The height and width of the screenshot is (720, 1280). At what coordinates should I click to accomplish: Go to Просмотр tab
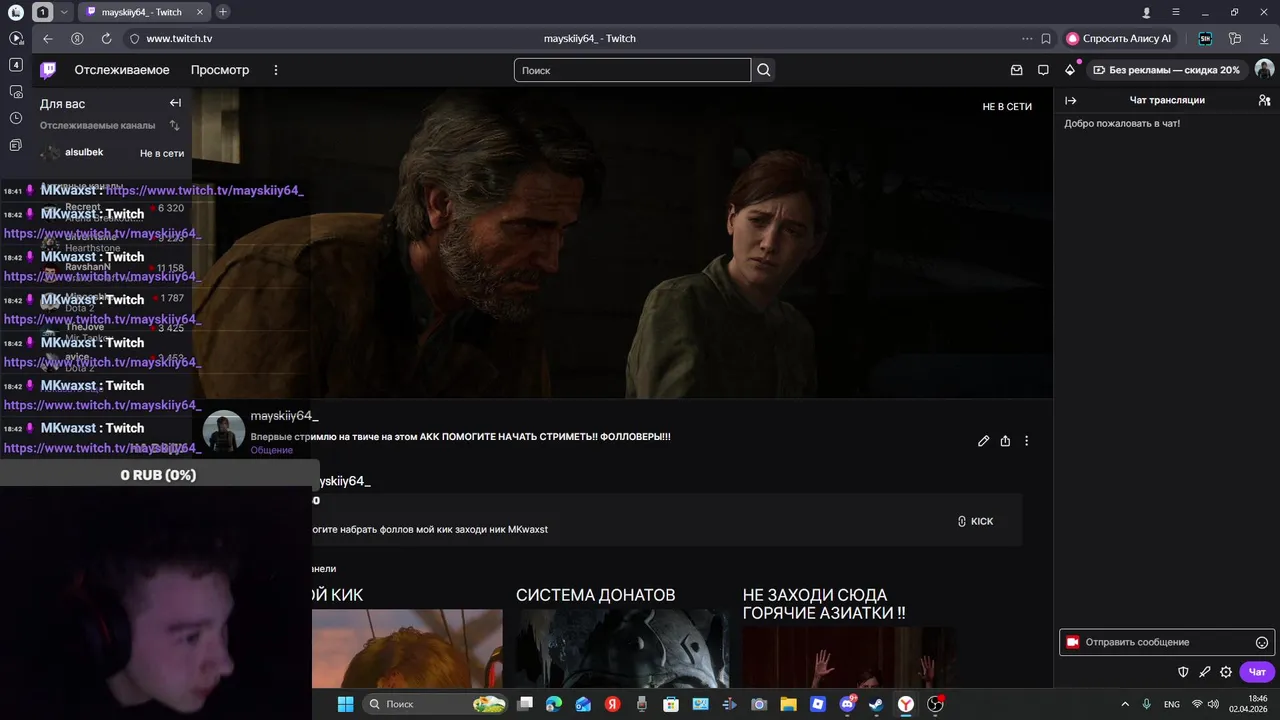[x=220, y=70]
